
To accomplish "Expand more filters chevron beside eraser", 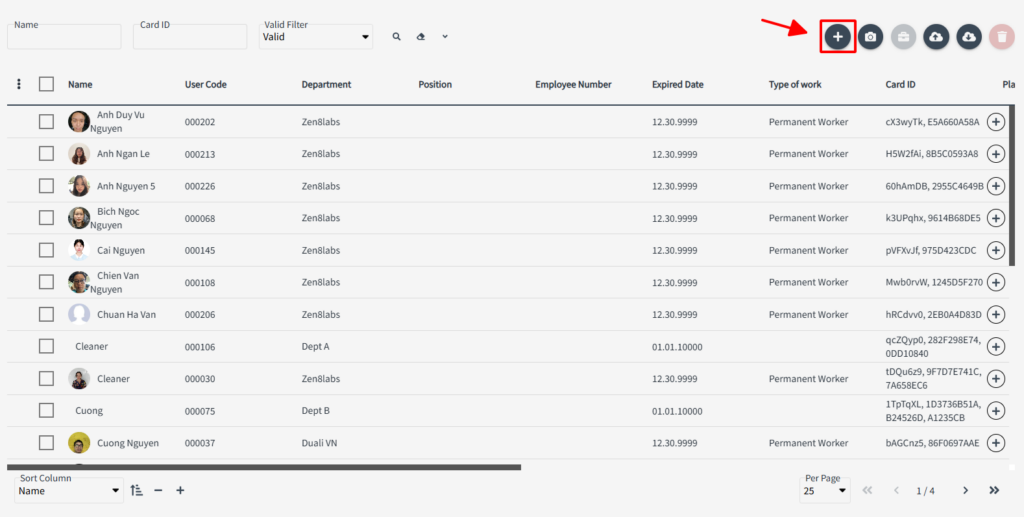I will pyautogui.click(x=445, y=37).
